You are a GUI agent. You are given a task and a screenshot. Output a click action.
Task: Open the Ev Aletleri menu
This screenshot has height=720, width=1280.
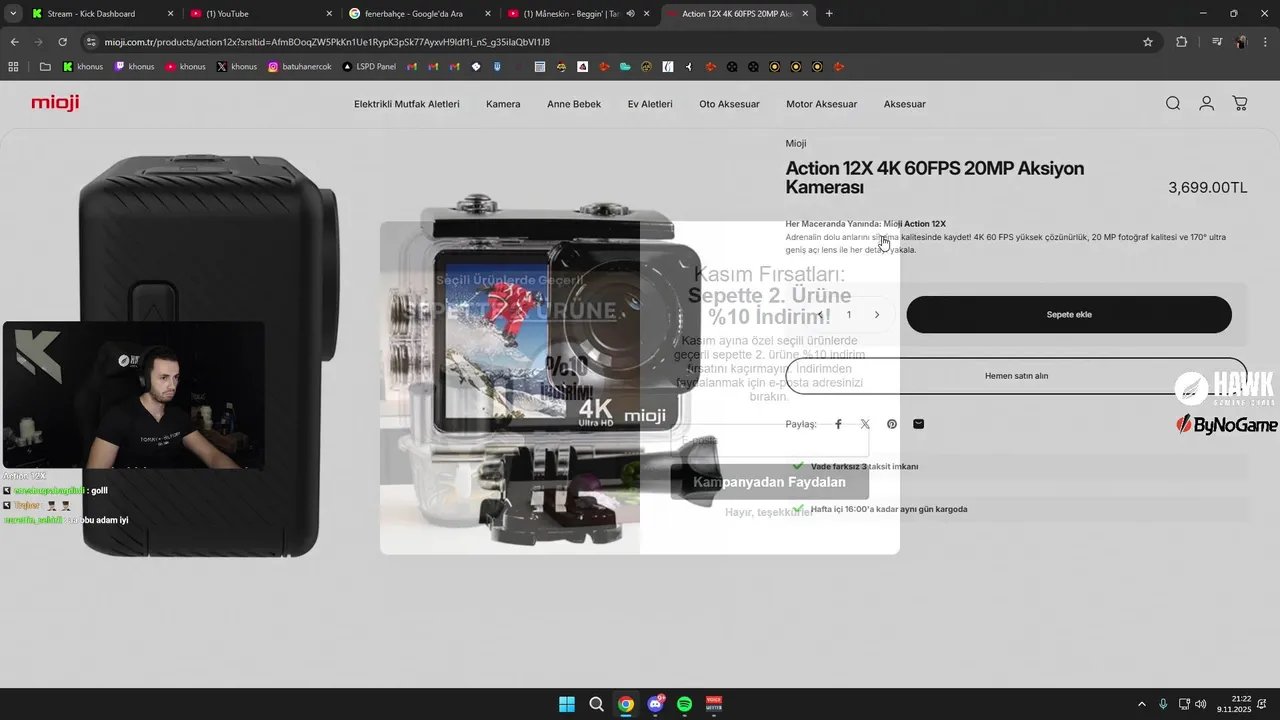pyautogui.click(x=650, y=104)
